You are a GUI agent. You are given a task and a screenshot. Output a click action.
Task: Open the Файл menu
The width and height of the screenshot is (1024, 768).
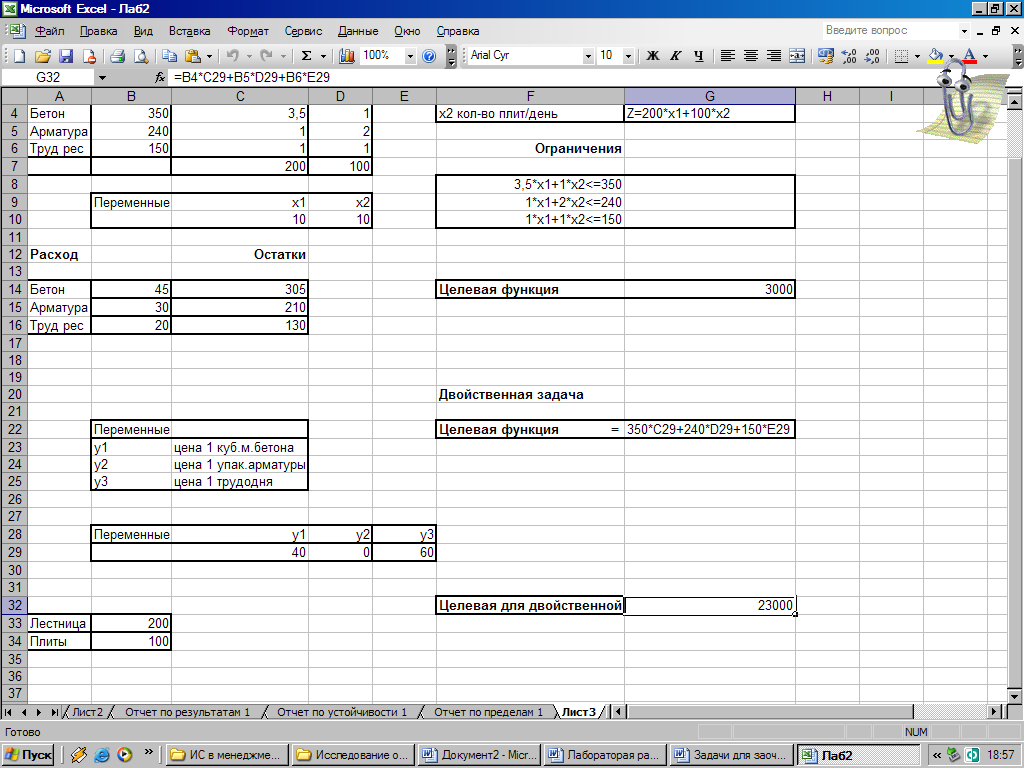(50, 31)
